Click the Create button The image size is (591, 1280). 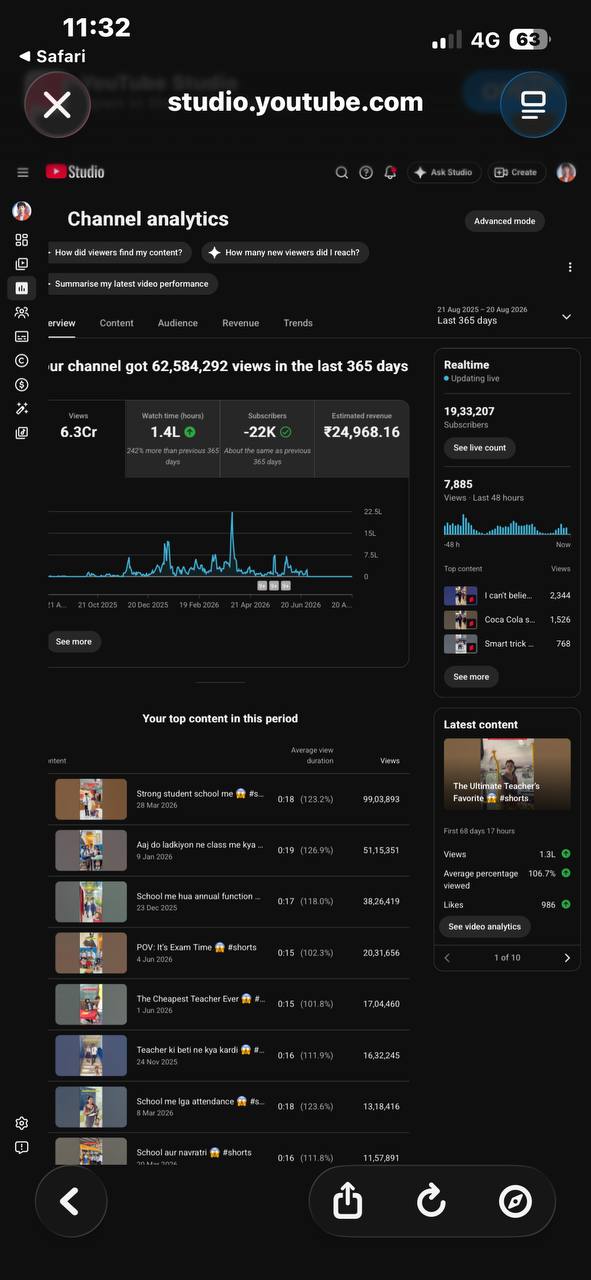click(x=516, y=172)
